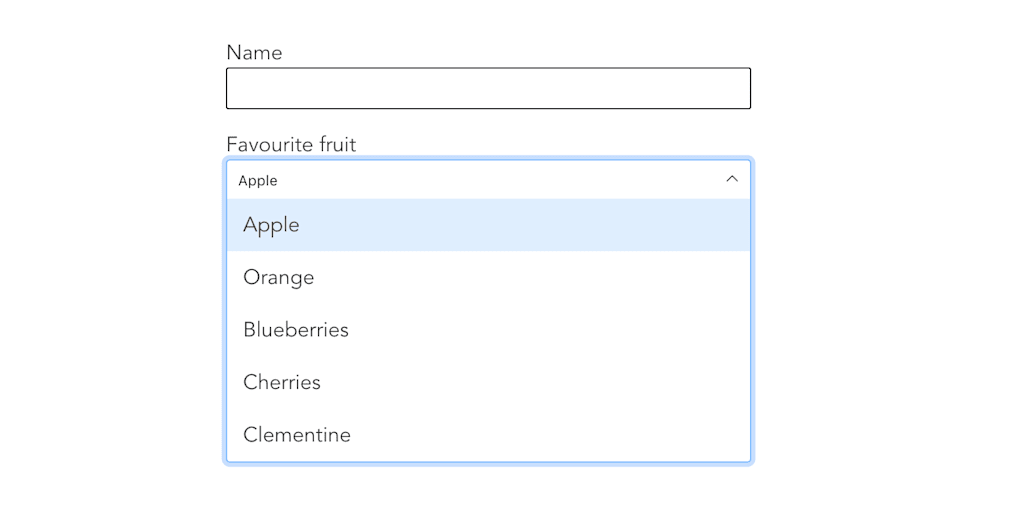Screen dimensions: 1014x510
Task: Toggle the Favourite fruit dropdown closed
Action: click(x=731, y=179)
